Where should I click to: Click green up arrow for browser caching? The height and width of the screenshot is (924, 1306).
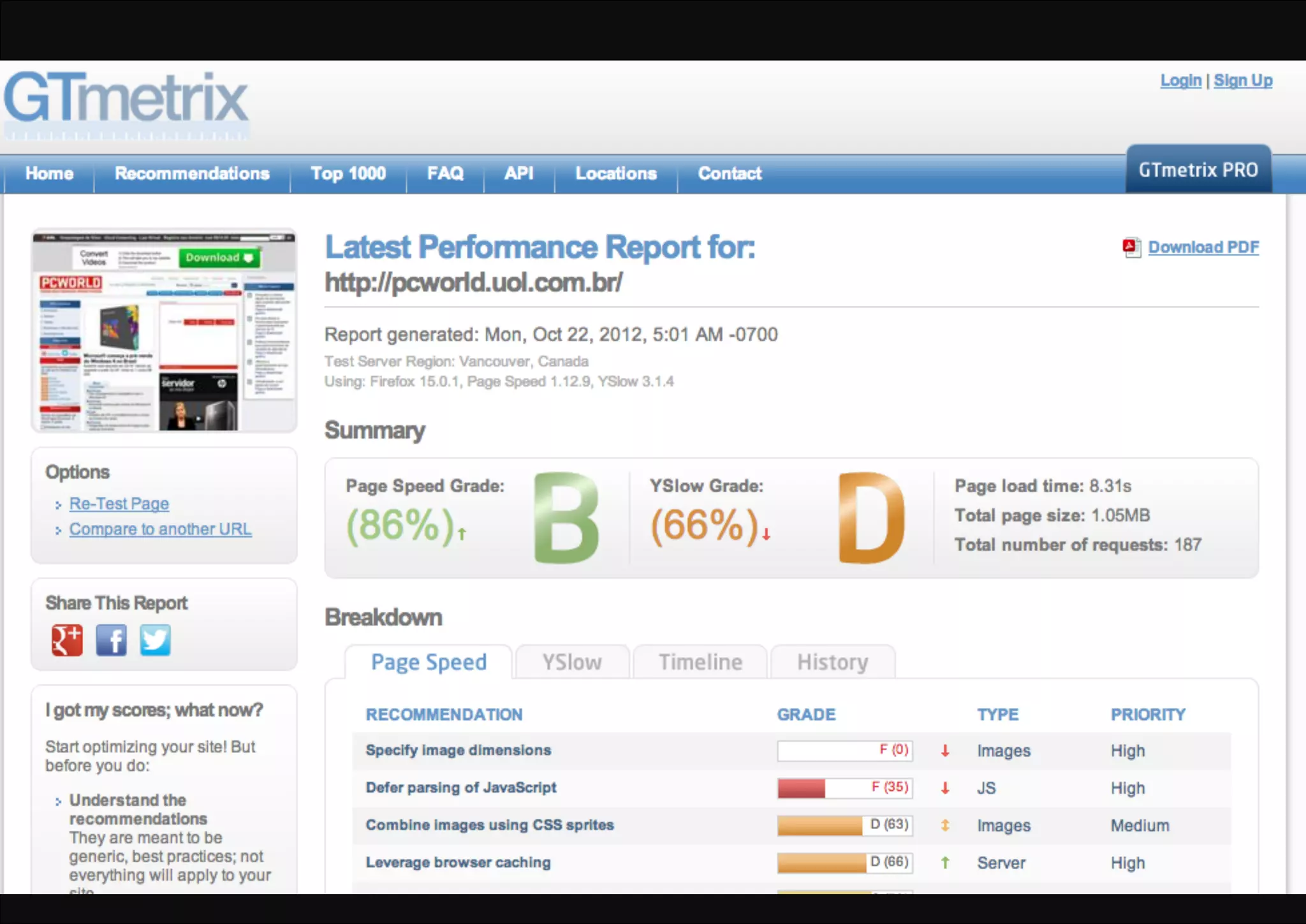pyautogui.click(x=945, y=863)
